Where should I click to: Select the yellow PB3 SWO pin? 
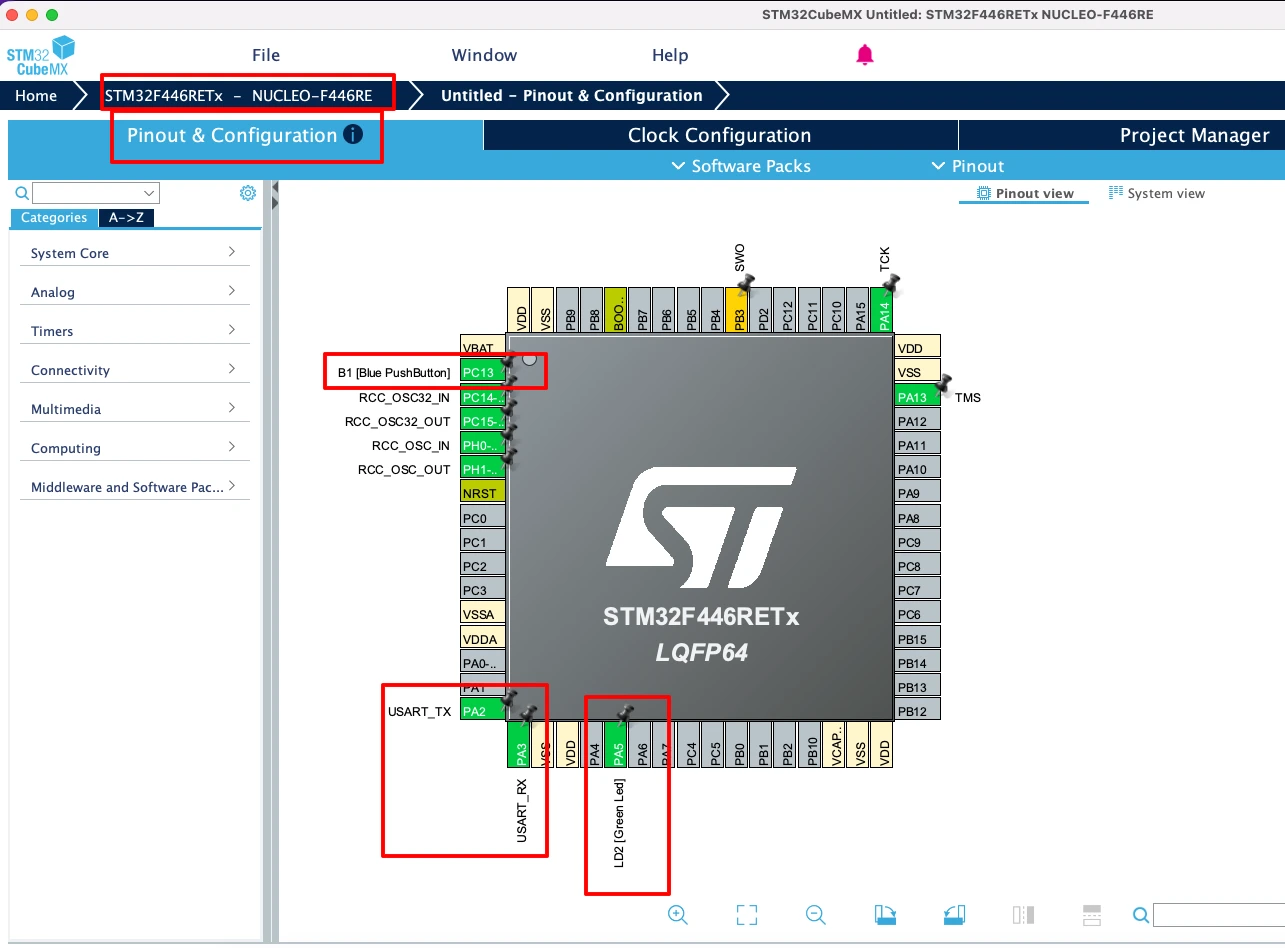tap(739, 310)
